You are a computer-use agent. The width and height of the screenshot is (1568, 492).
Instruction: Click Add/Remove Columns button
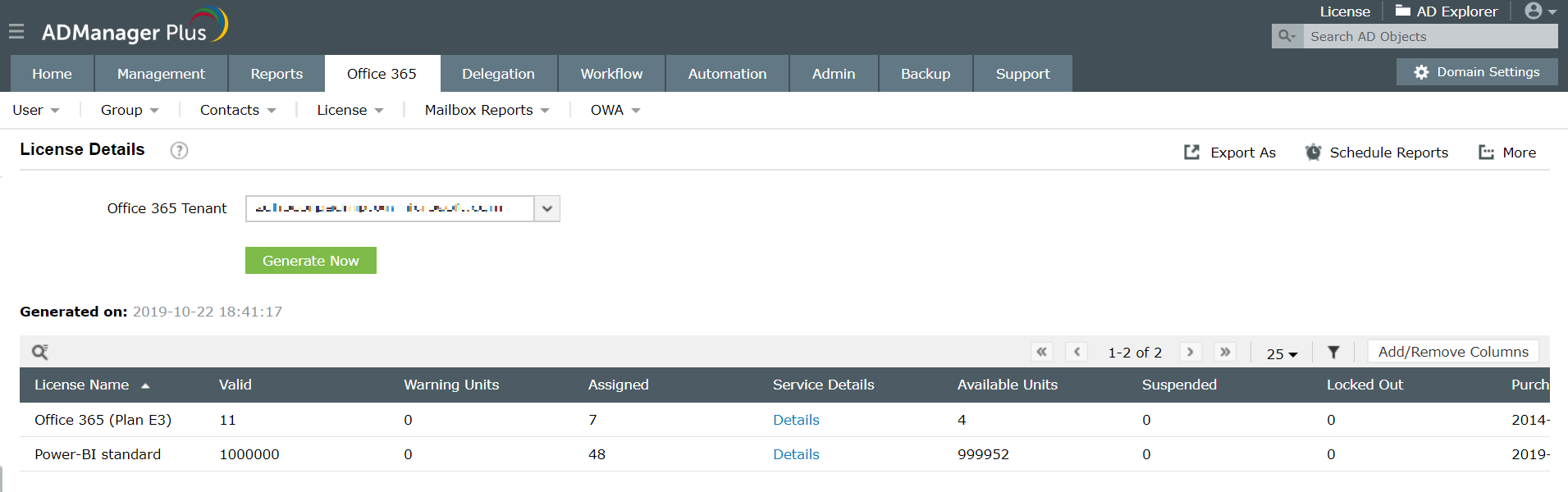pos(1453,352)
